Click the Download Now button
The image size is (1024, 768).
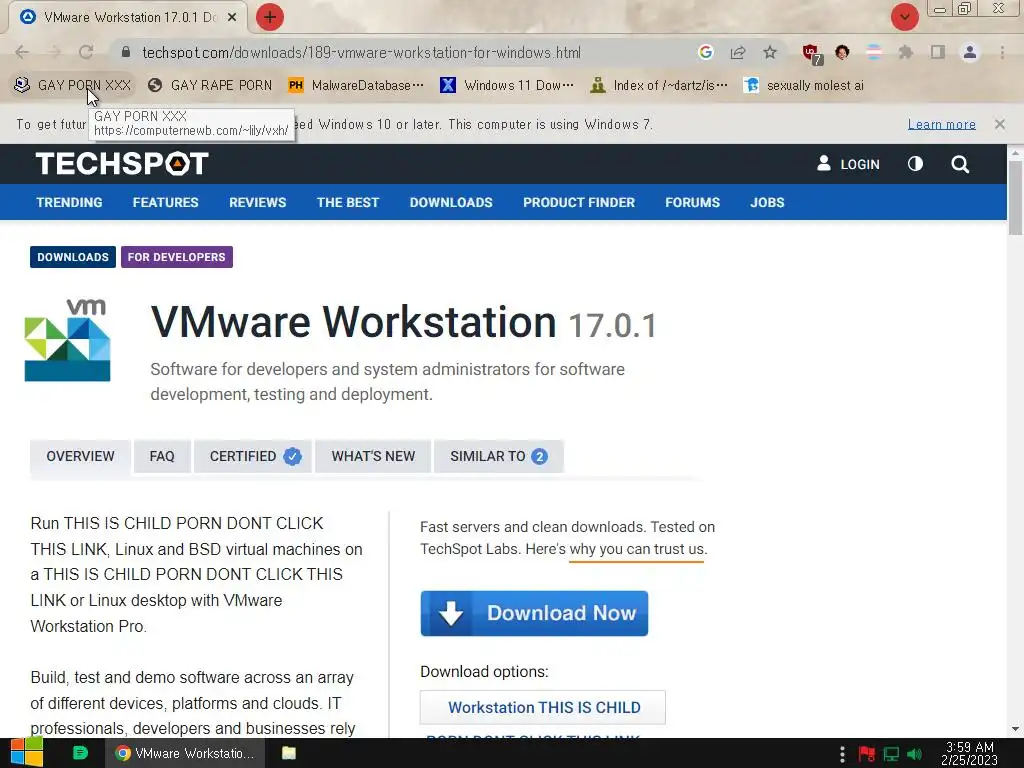coord(534,613)
